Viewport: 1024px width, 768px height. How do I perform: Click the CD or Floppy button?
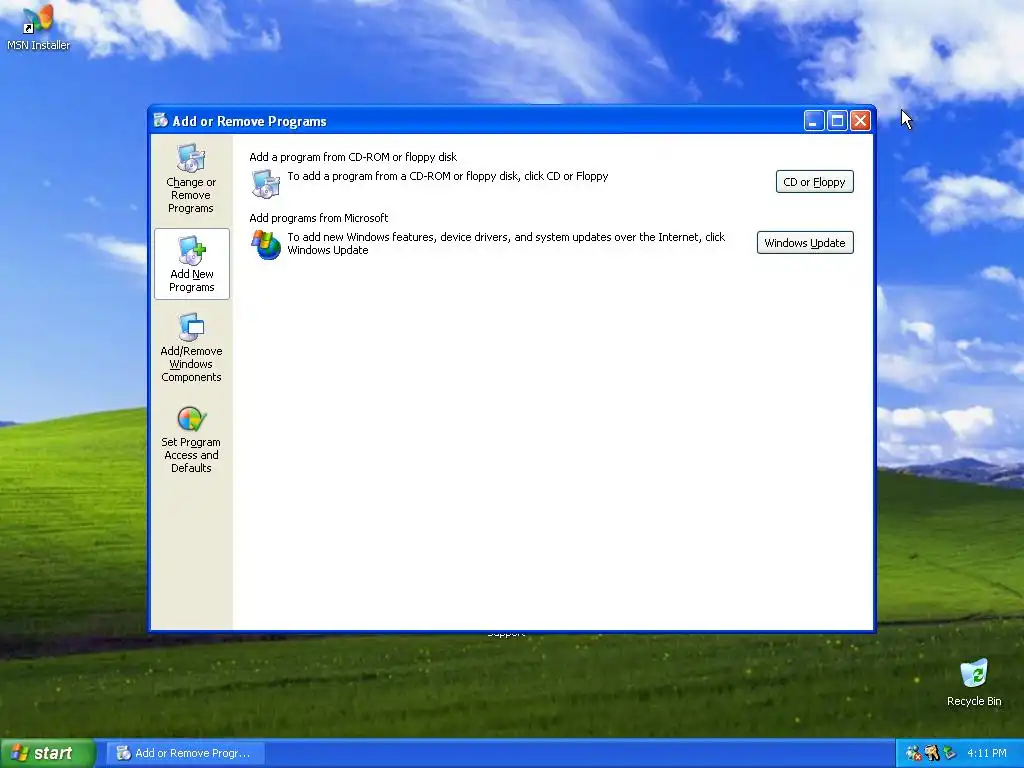(x=814, y=182)
